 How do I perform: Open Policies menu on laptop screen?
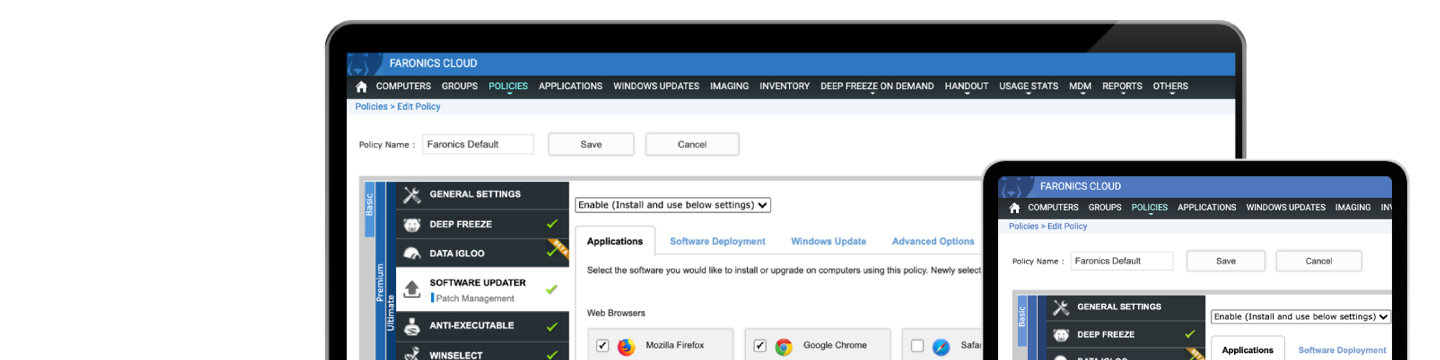(x=508, y=87)
